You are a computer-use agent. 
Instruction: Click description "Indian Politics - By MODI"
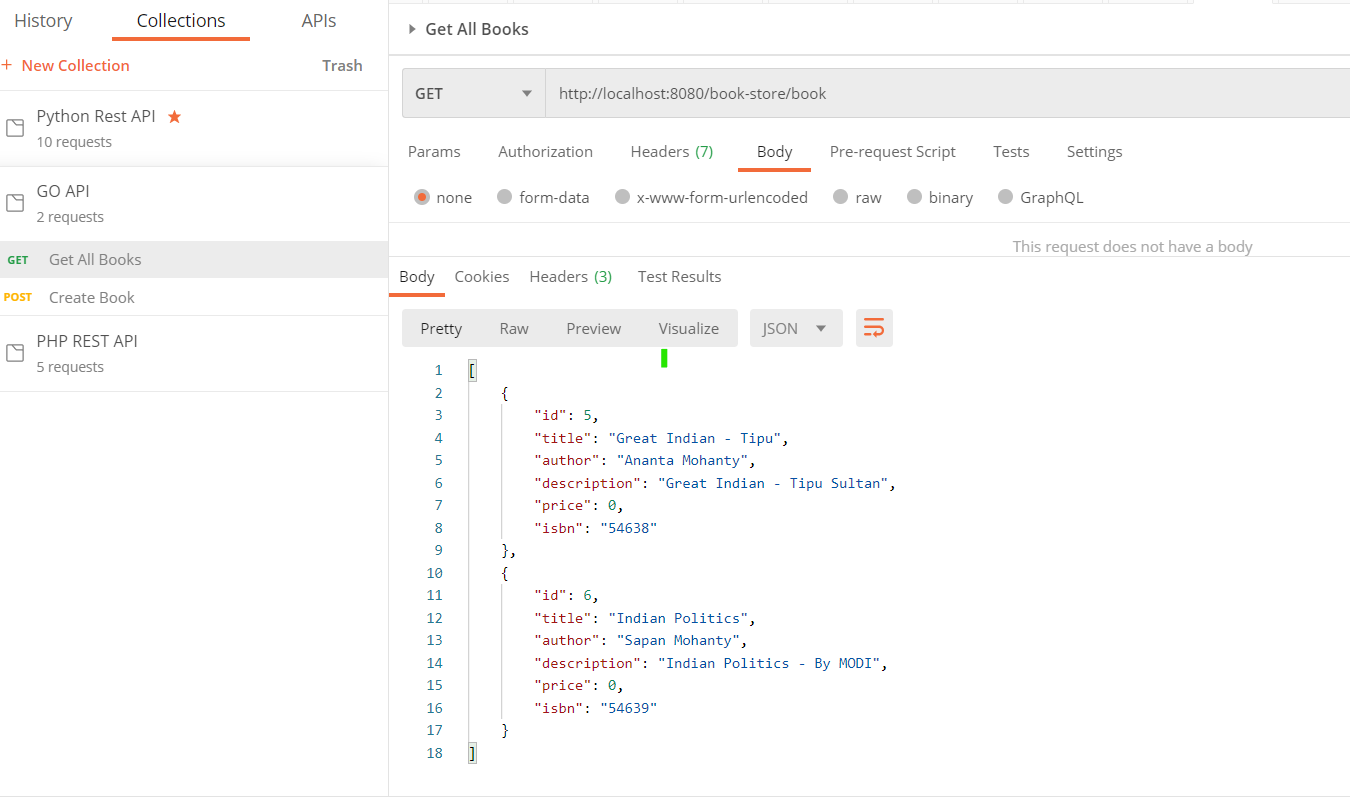point(770,663)
